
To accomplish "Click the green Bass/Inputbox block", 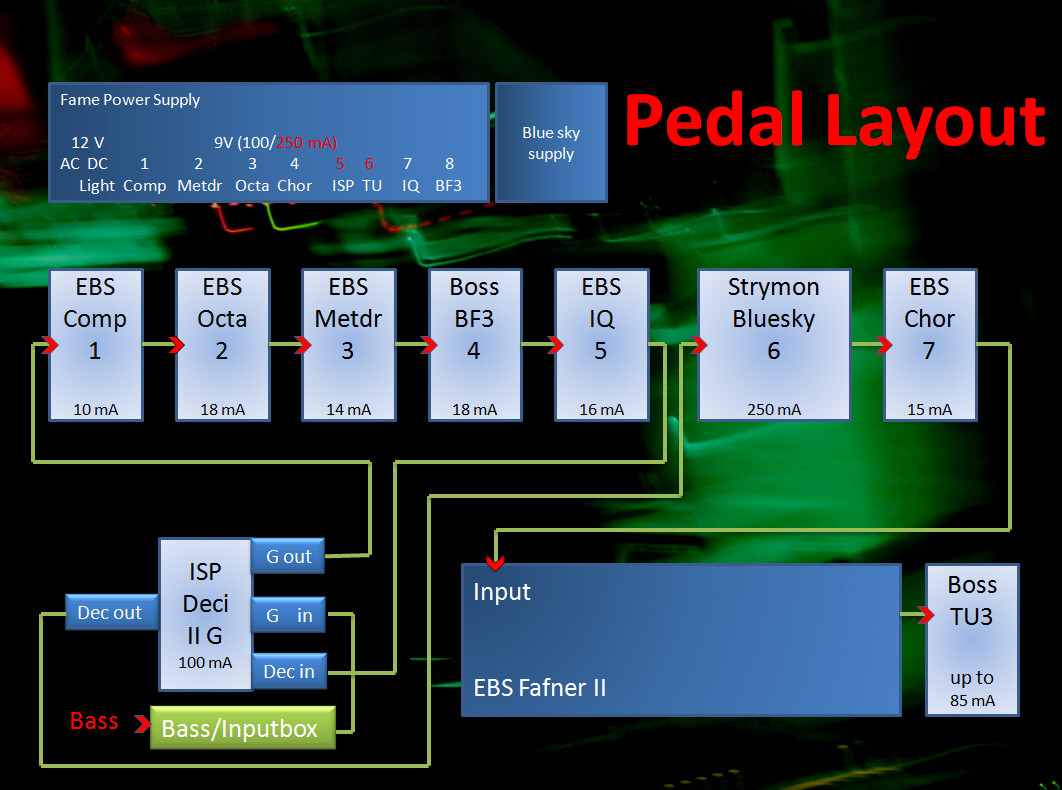I will tap(242, 728).
